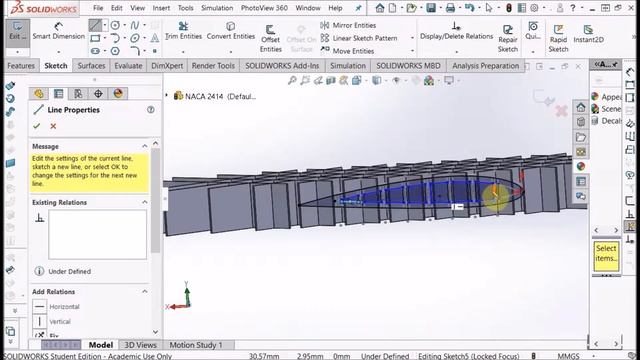The height and width of the screenshot is (360, 640).
Task: Open Display/Delete Relations
Action: point(456,31)
